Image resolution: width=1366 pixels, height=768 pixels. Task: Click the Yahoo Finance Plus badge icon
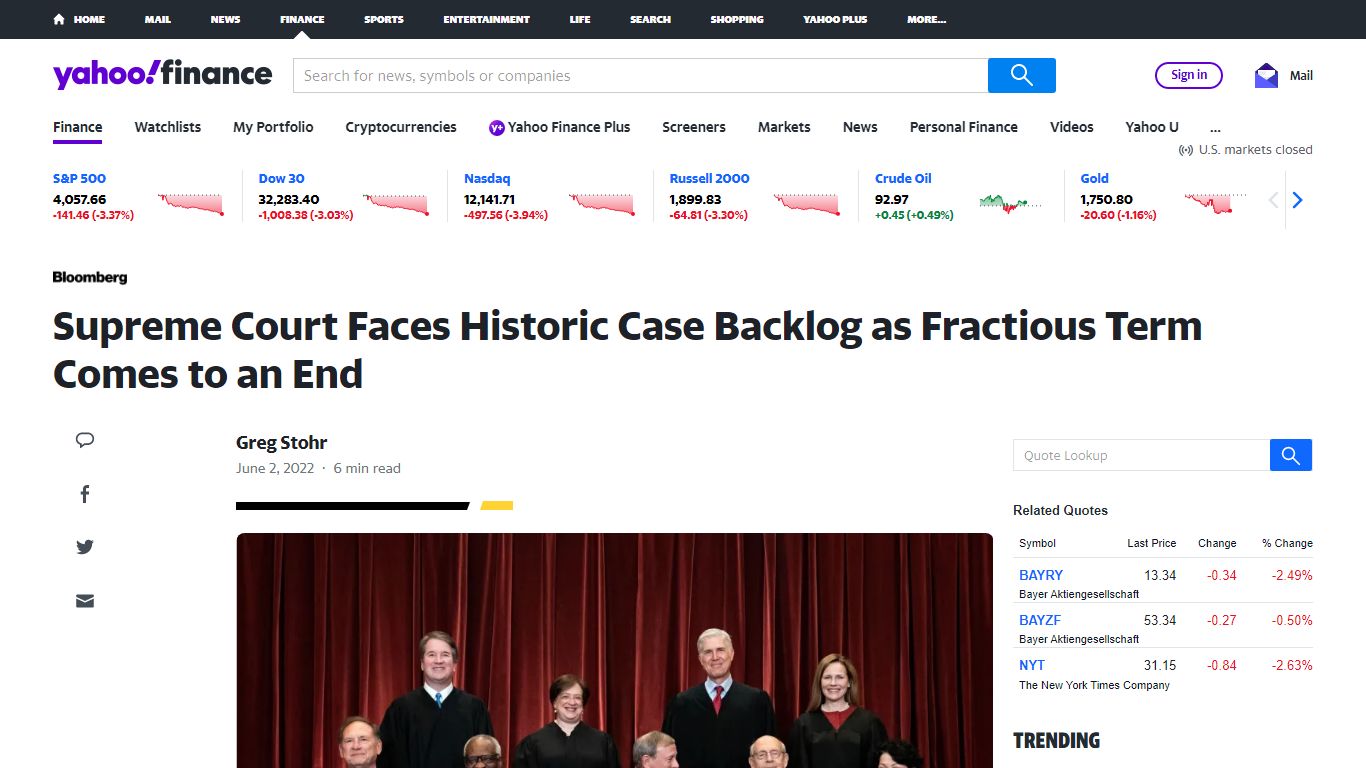tap(496, 127)
